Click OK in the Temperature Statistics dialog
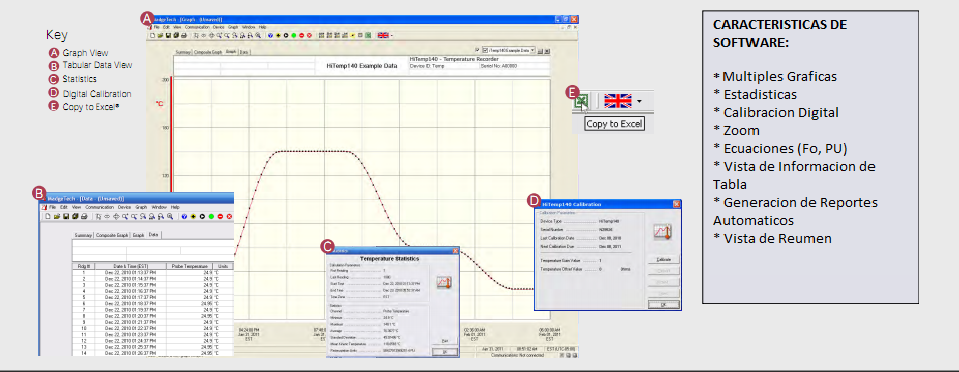The image size is (959, 372). pos(445,352)
